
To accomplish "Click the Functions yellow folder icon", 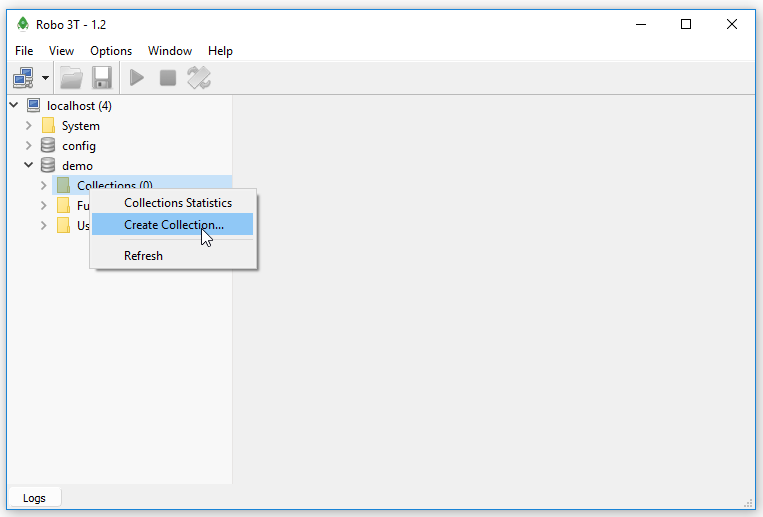I will click(63, 205).
